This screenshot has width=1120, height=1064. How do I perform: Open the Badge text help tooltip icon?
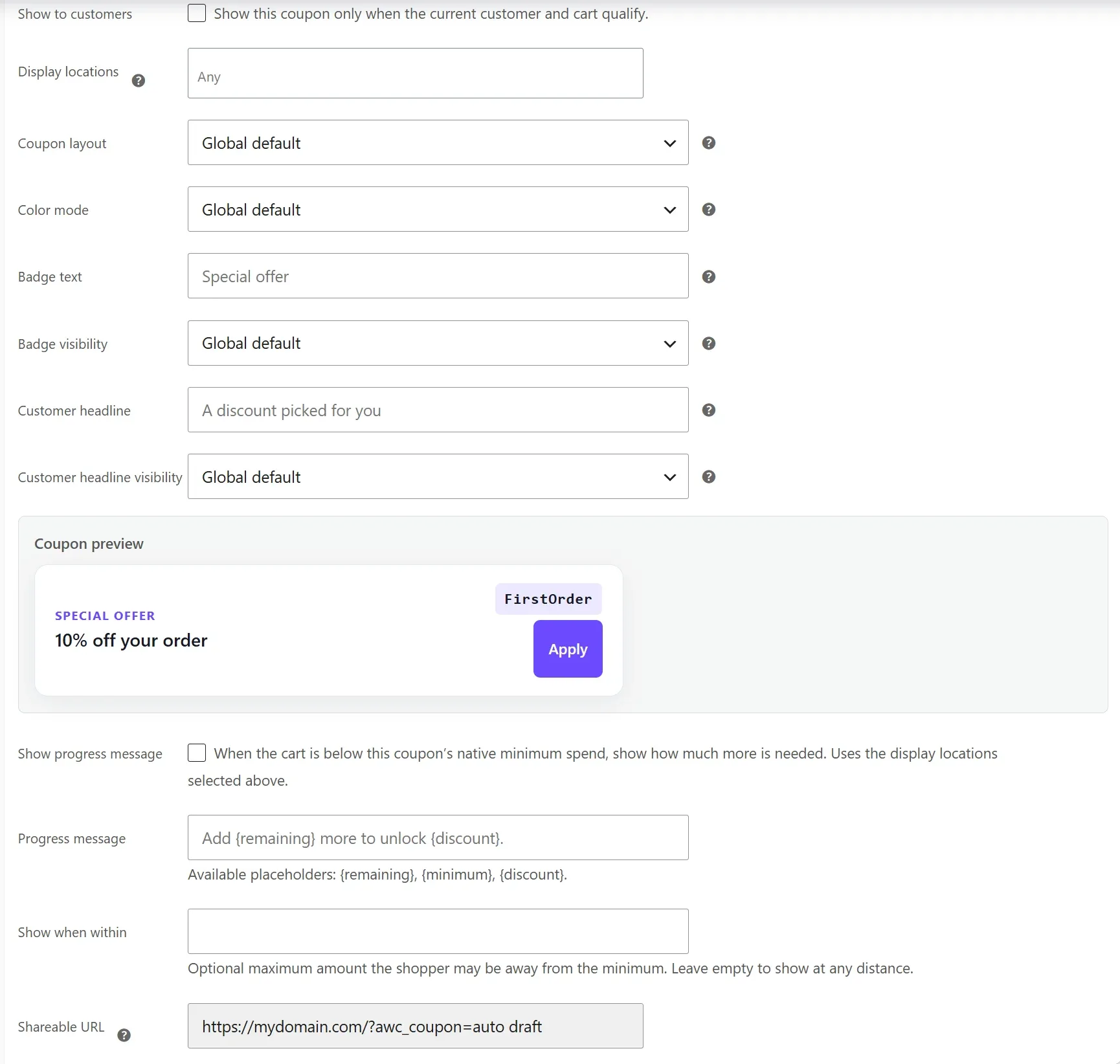tap(709, 277)
